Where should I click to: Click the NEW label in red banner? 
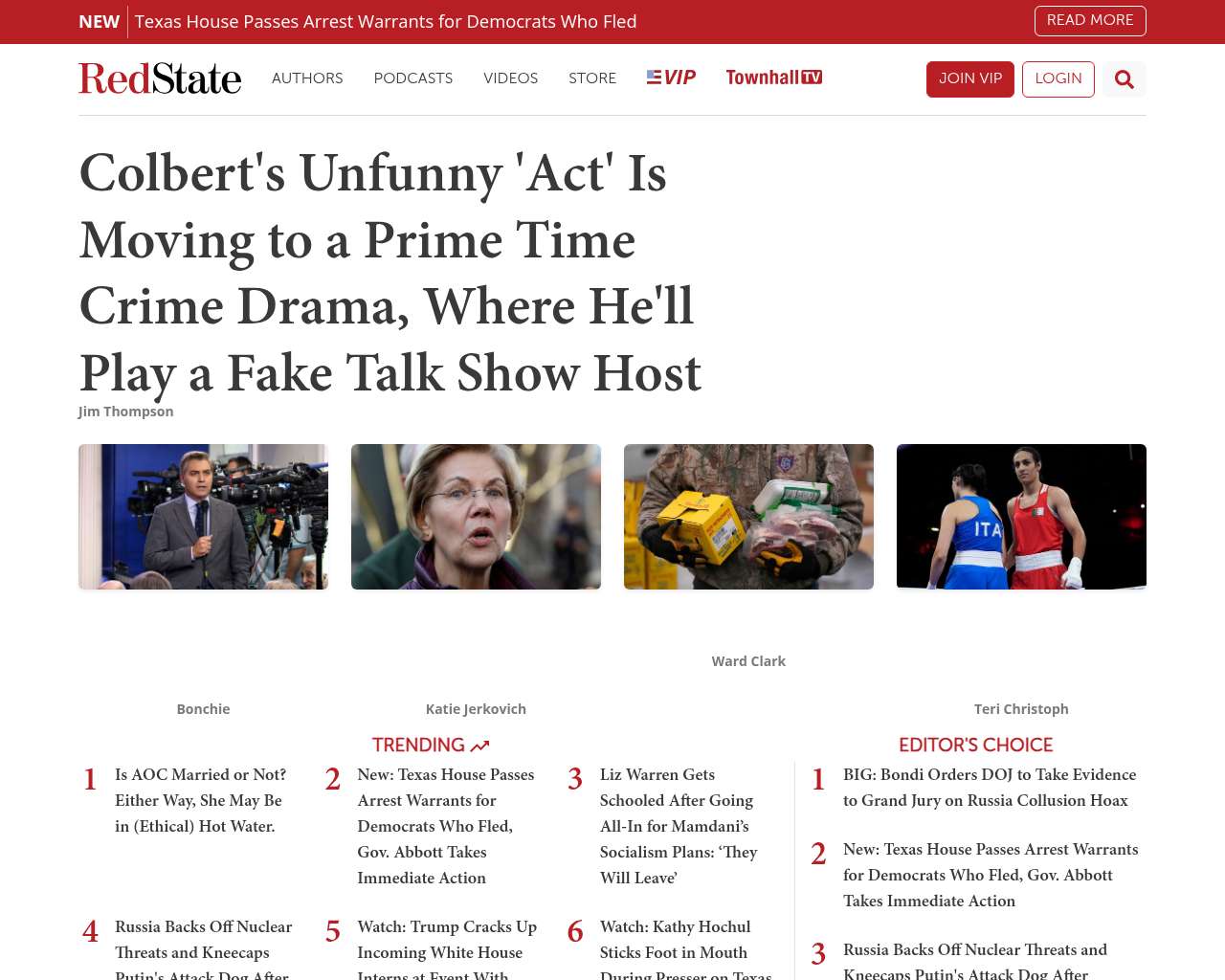(x=99, y=21)
